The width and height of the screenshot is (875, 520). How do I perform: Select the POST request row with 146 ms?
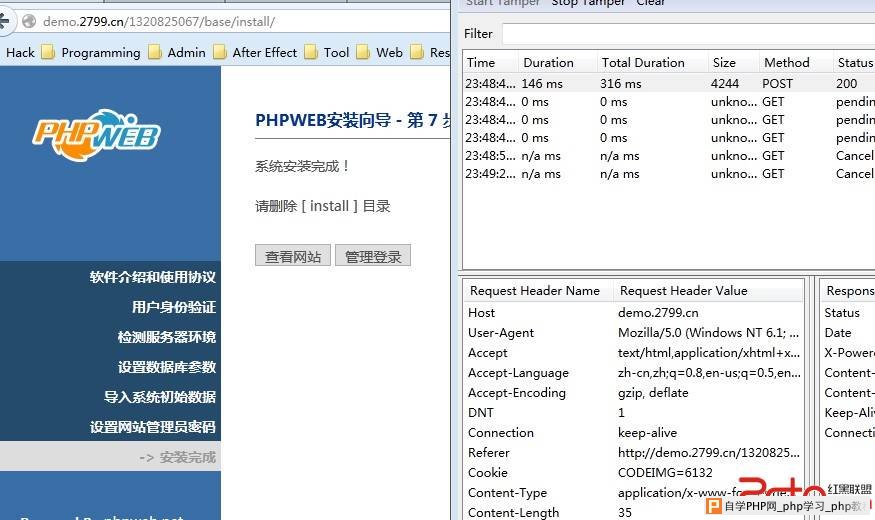pos(669,84)
